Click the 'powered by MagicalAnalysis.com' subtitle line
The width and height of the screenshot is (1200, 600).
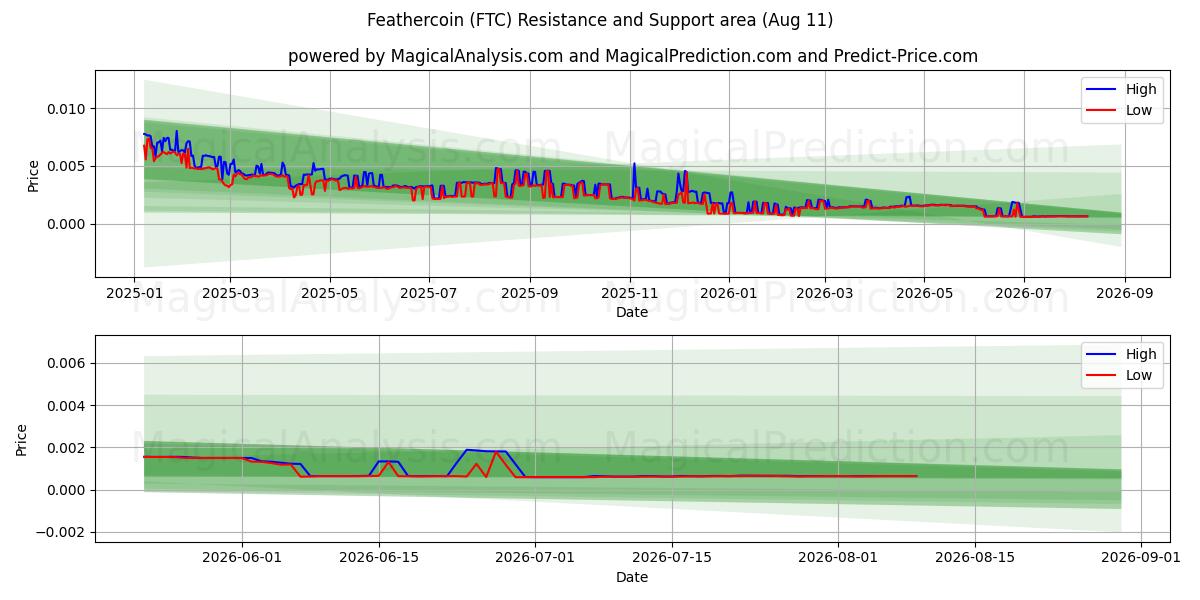coord(633,56)
